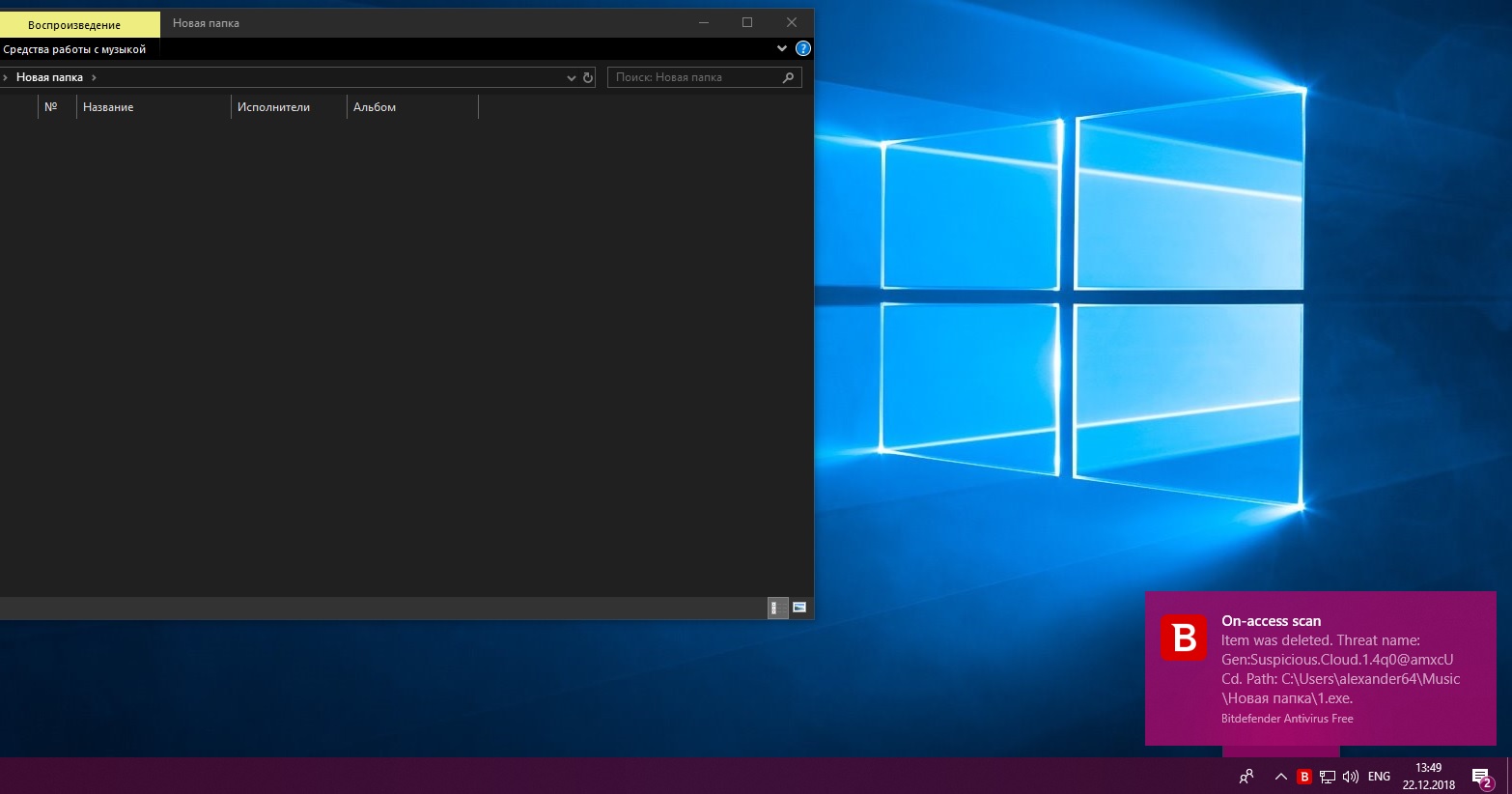Open the volume control speaker icon
Viewport: 1512px width, 794px height.
click(x=1351, y=777)
